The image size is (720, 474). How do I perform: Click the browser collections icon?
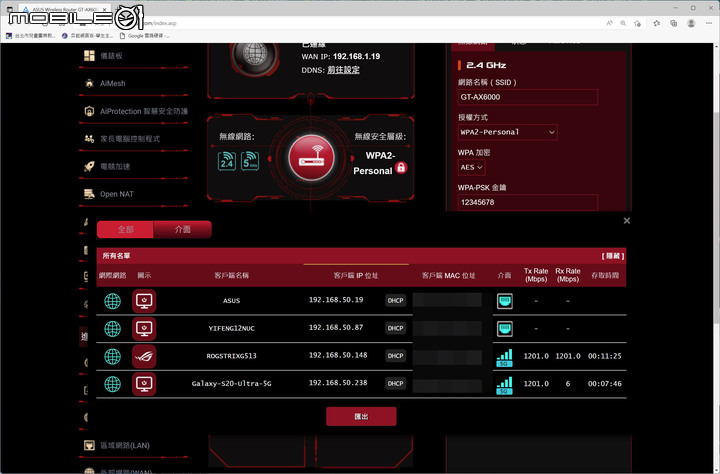[x=674, y=23]
